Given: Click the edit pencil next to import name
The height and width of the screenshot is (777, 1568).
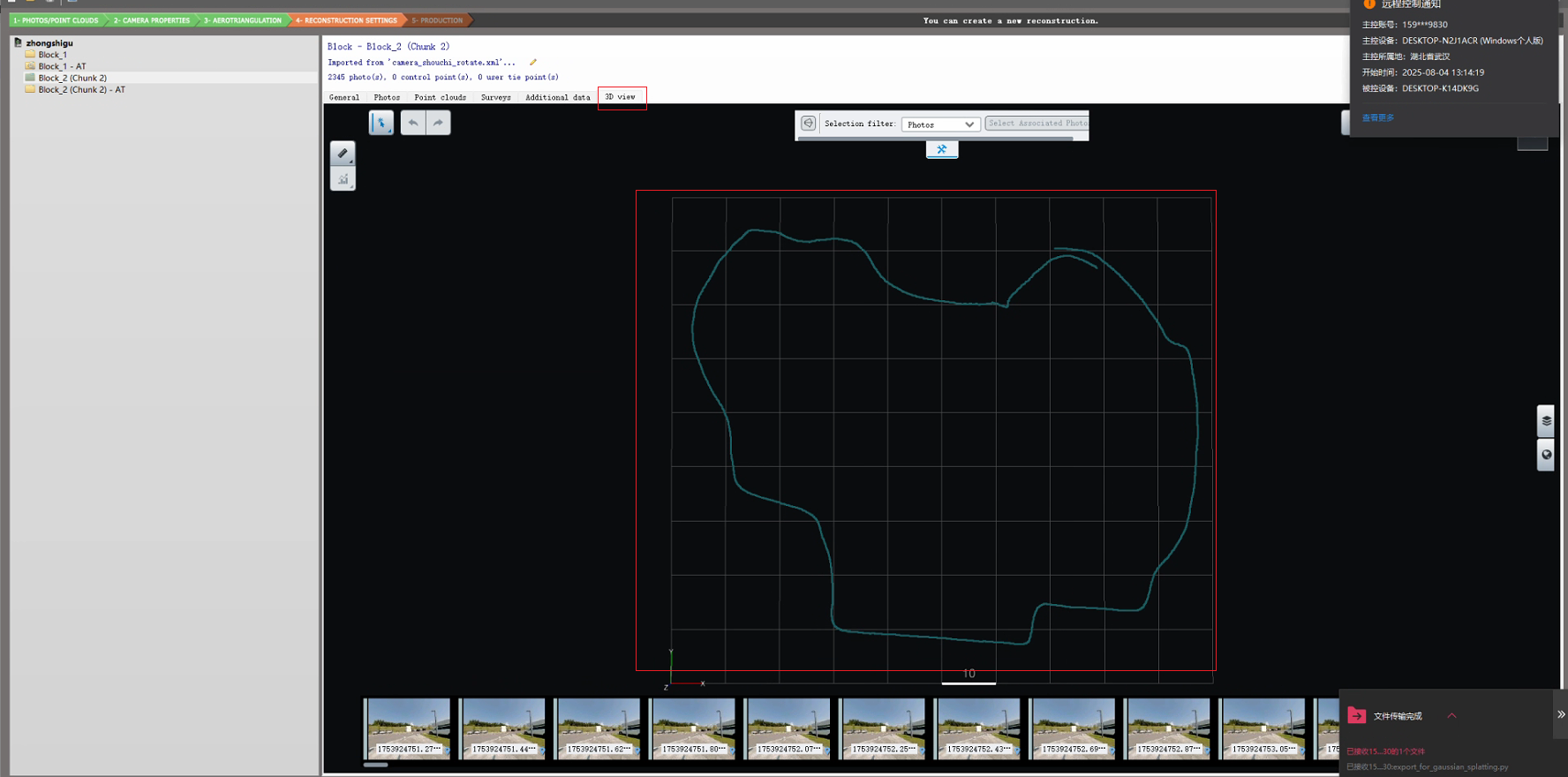Looking at the screenshot, I should point(533,63).
